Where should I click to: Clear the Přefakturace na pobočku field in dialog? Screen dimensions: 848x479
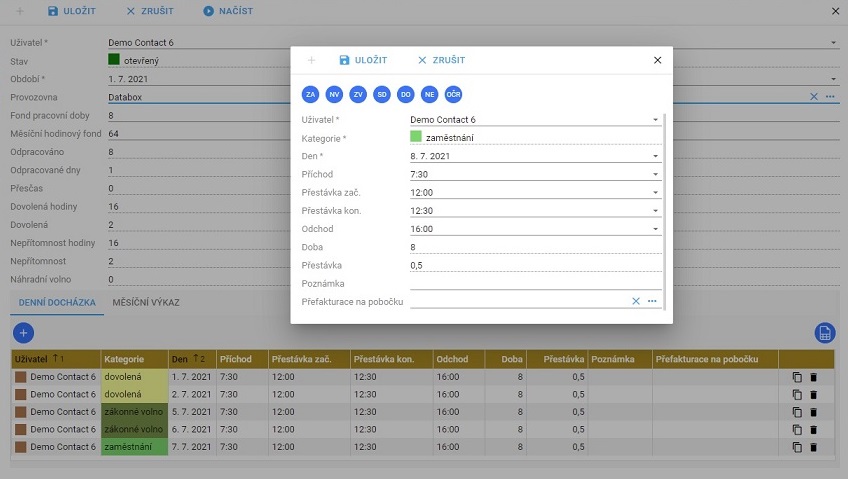click(635, 301)
